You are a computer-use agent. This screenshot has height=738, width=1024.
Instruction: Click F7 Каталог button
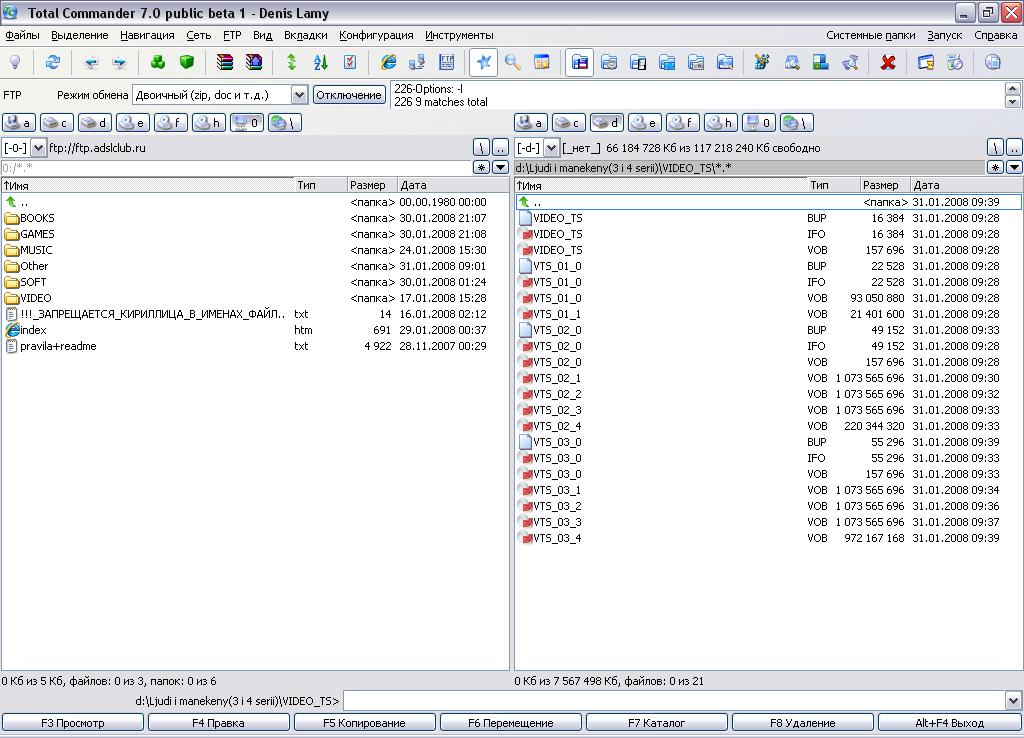pyautogui.click(x=657, y=723)
